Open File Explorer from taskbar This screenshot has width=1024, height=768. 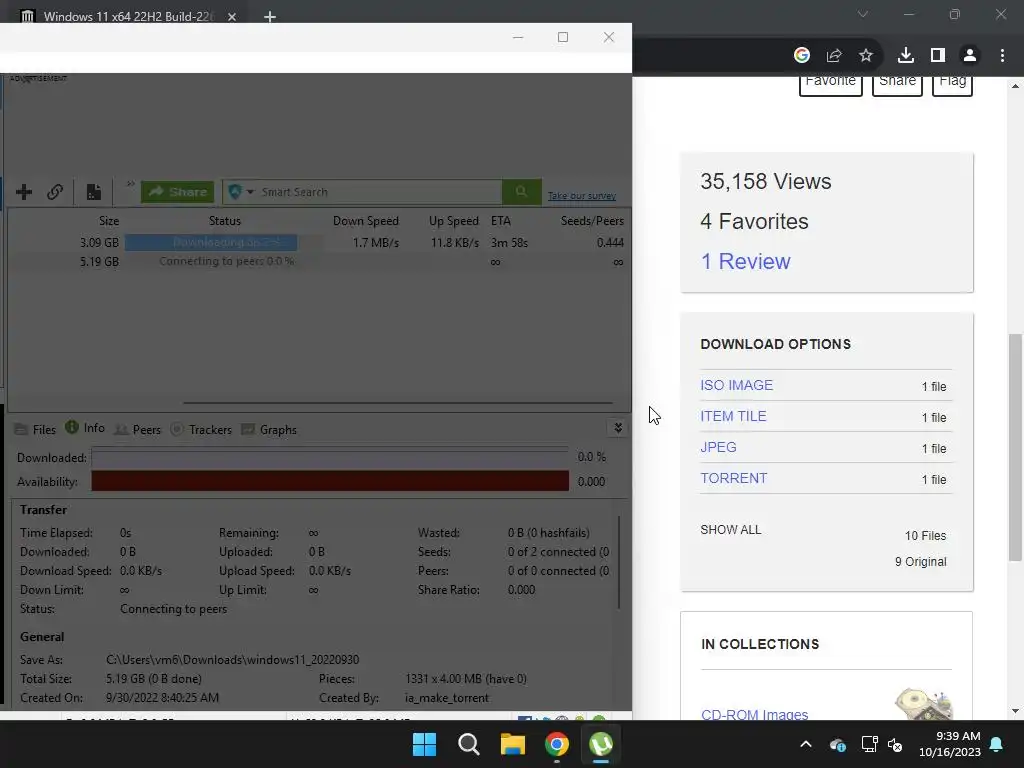coord(513,744)
